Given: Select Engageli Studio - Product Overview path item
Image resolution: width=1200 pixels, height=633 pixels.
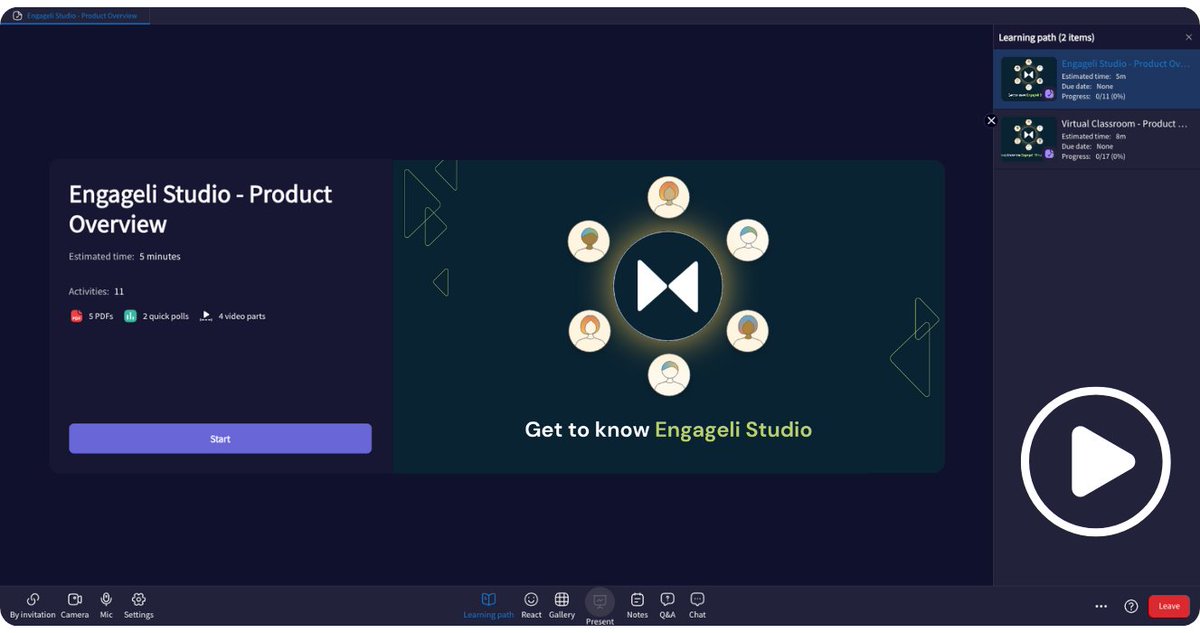Looking at the screenshot, I should point(1096,80).
